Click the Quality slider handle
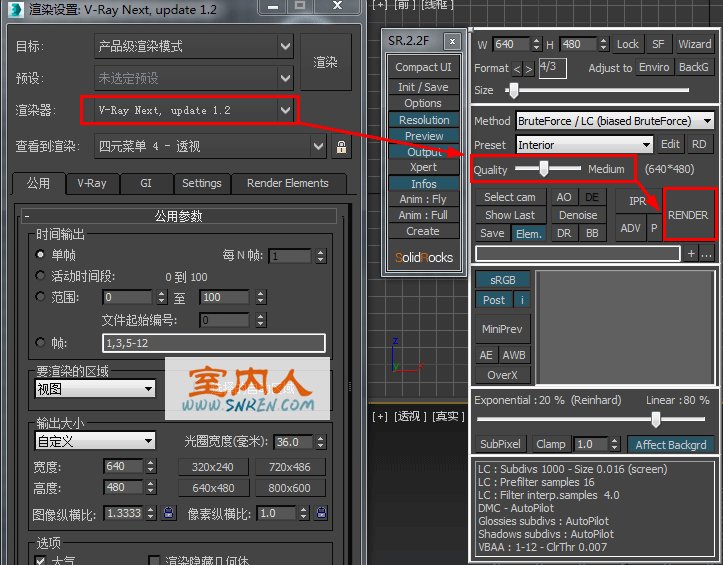723x565 pixels. pyautogui.click(x=544, y=169)
